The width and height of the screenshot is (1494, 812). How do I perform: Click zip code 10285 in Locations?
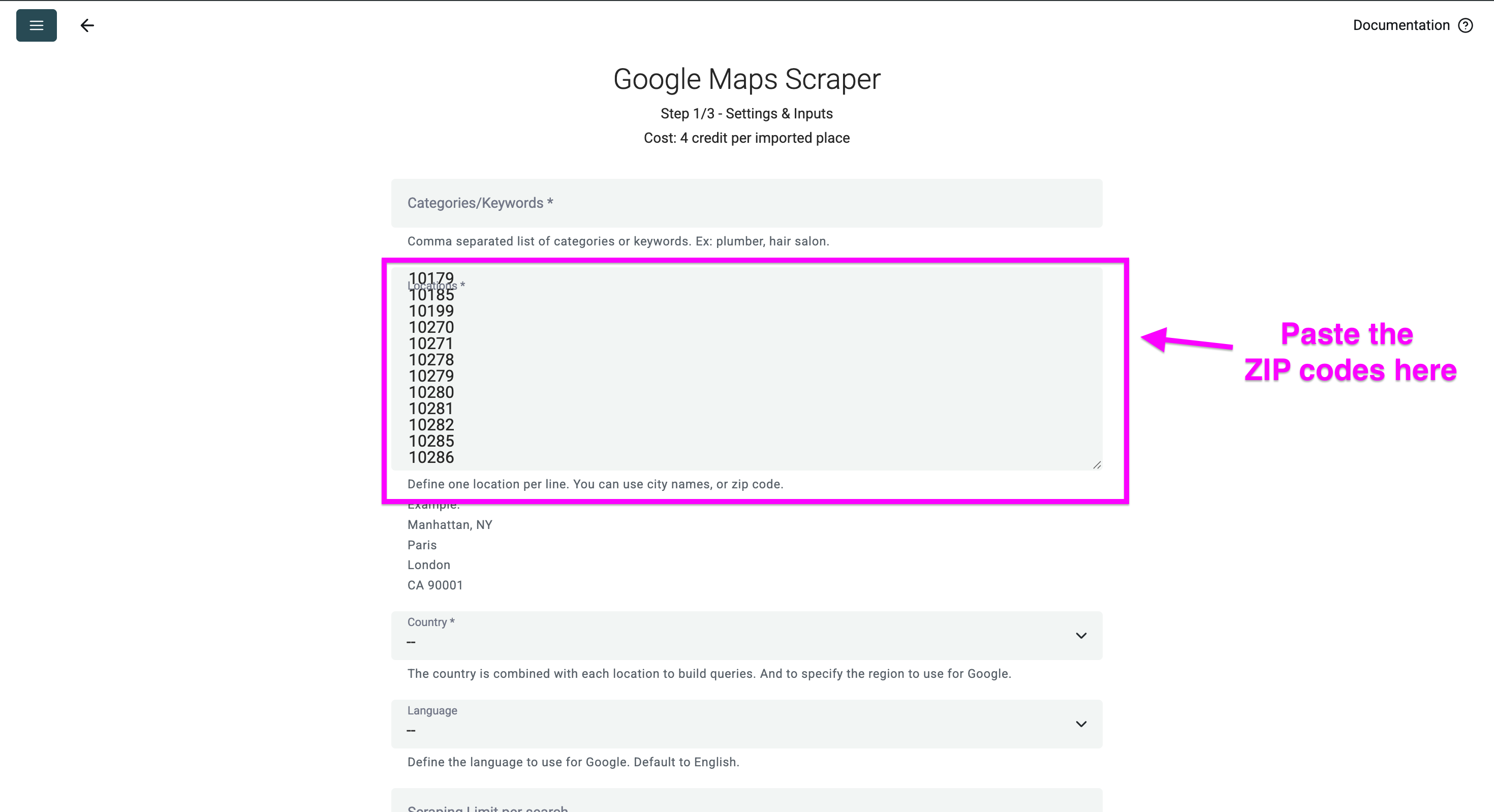click(x=431, y=442)
